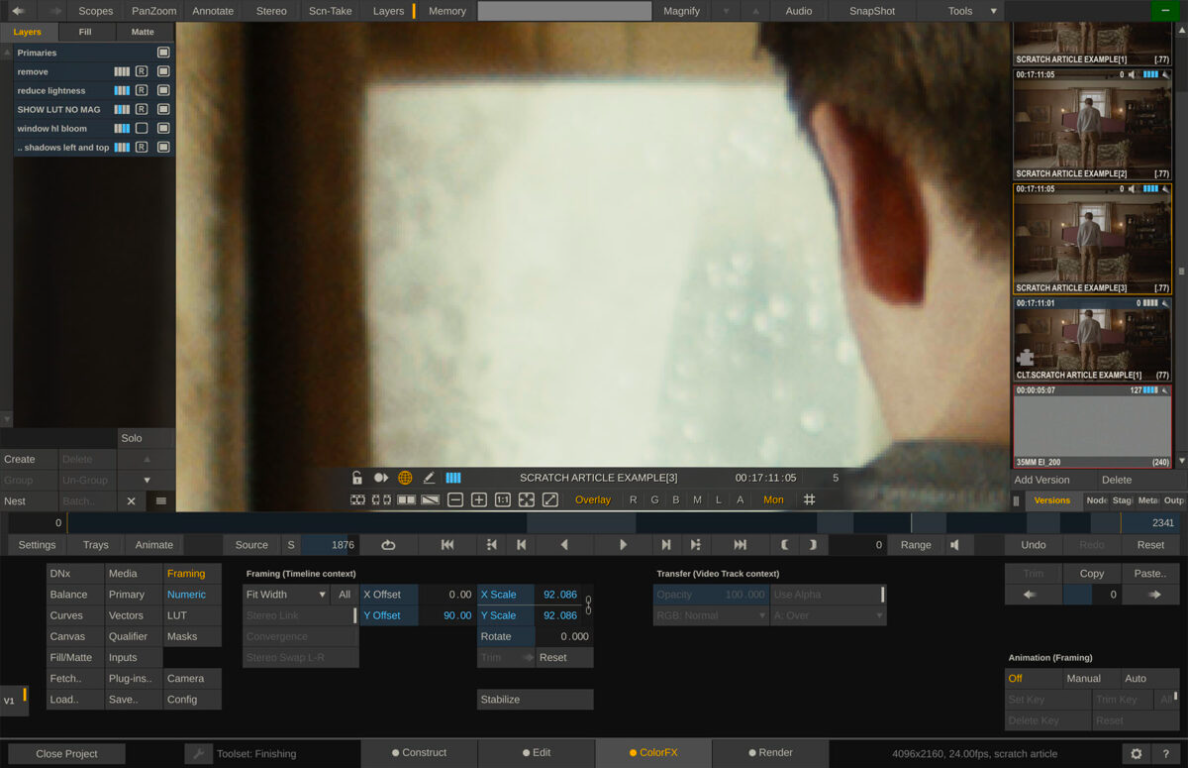Click the X Scale value slider
Viewport: 1188px width, 768px height.
560,595
